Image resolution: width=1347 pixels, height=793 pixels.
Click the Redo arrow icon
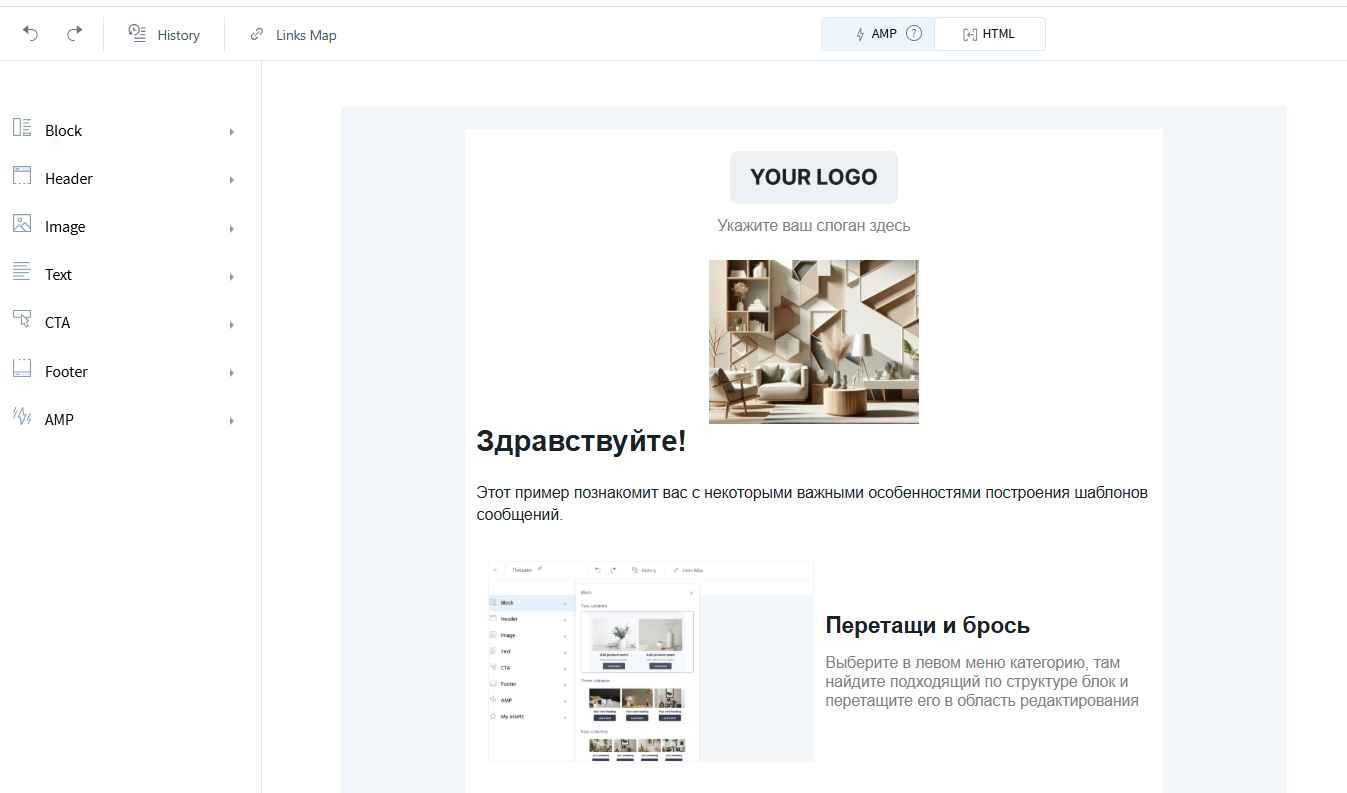click(x=74, y=34)
